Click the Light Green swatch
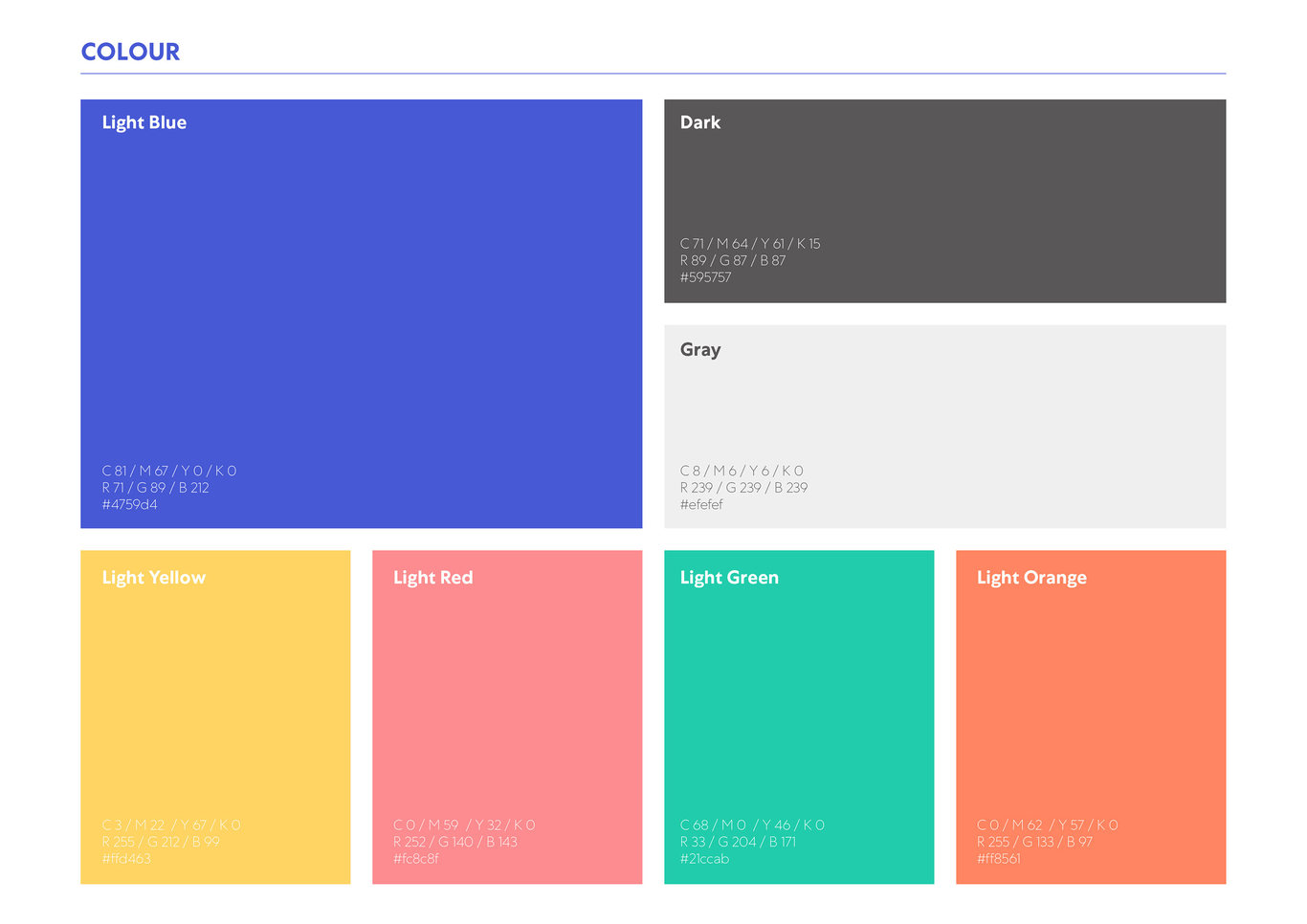This screenshot has width=1307, height=924. click(x=799, y=716)
